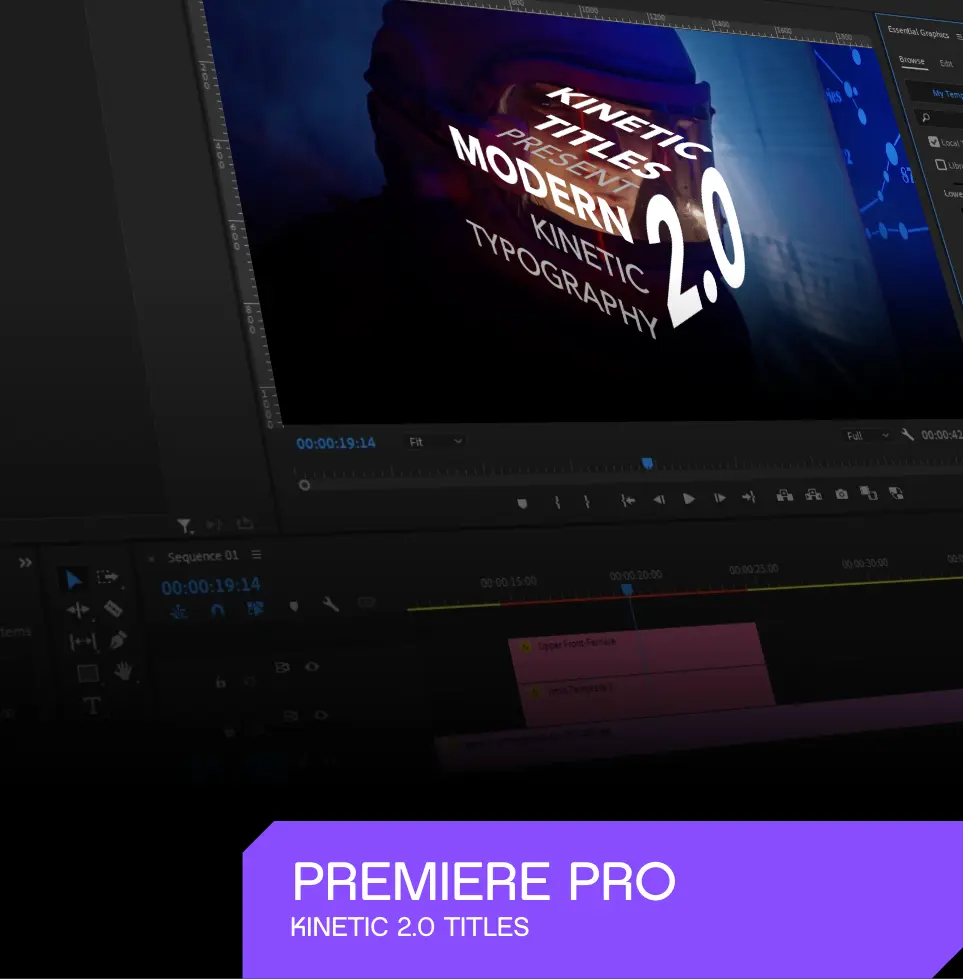Image resolution: width=963 pixels, height=979 pixels.
Task: Click the Export Frame camera icon
Action: [842, 494]
